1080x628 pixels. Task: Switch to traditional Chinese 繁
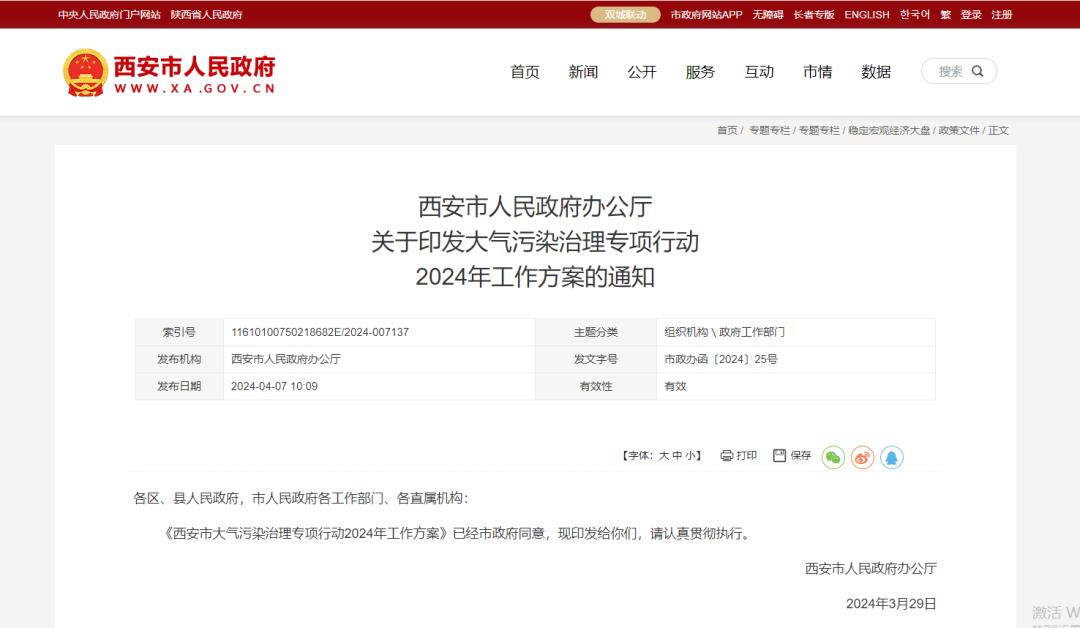point(946,14)
